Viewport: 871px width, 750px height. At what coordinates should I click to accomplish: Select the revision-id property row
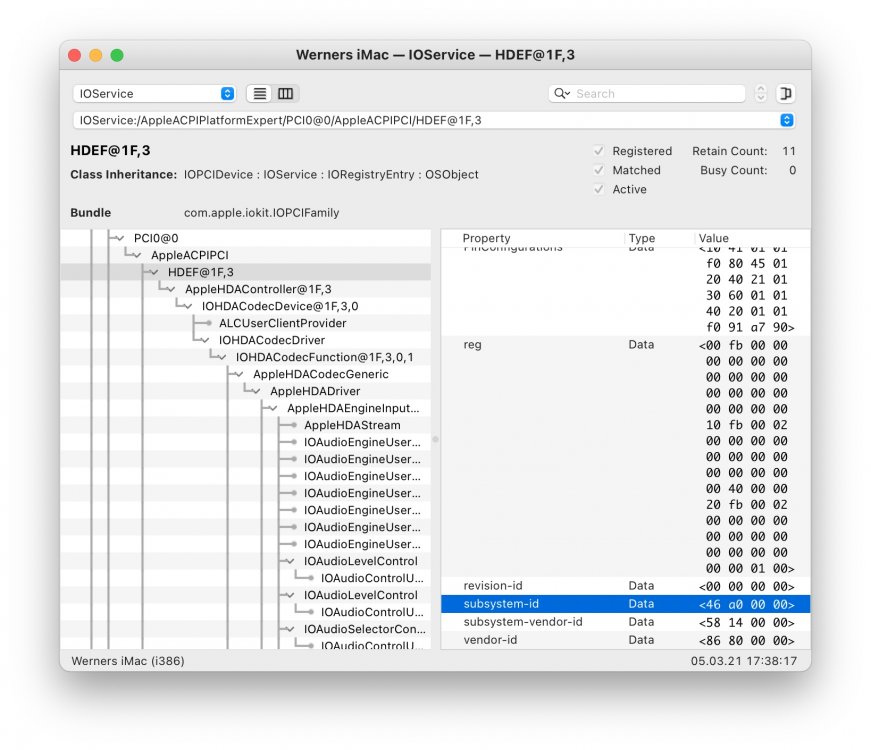pyautogui.click(x=625, y=586)
